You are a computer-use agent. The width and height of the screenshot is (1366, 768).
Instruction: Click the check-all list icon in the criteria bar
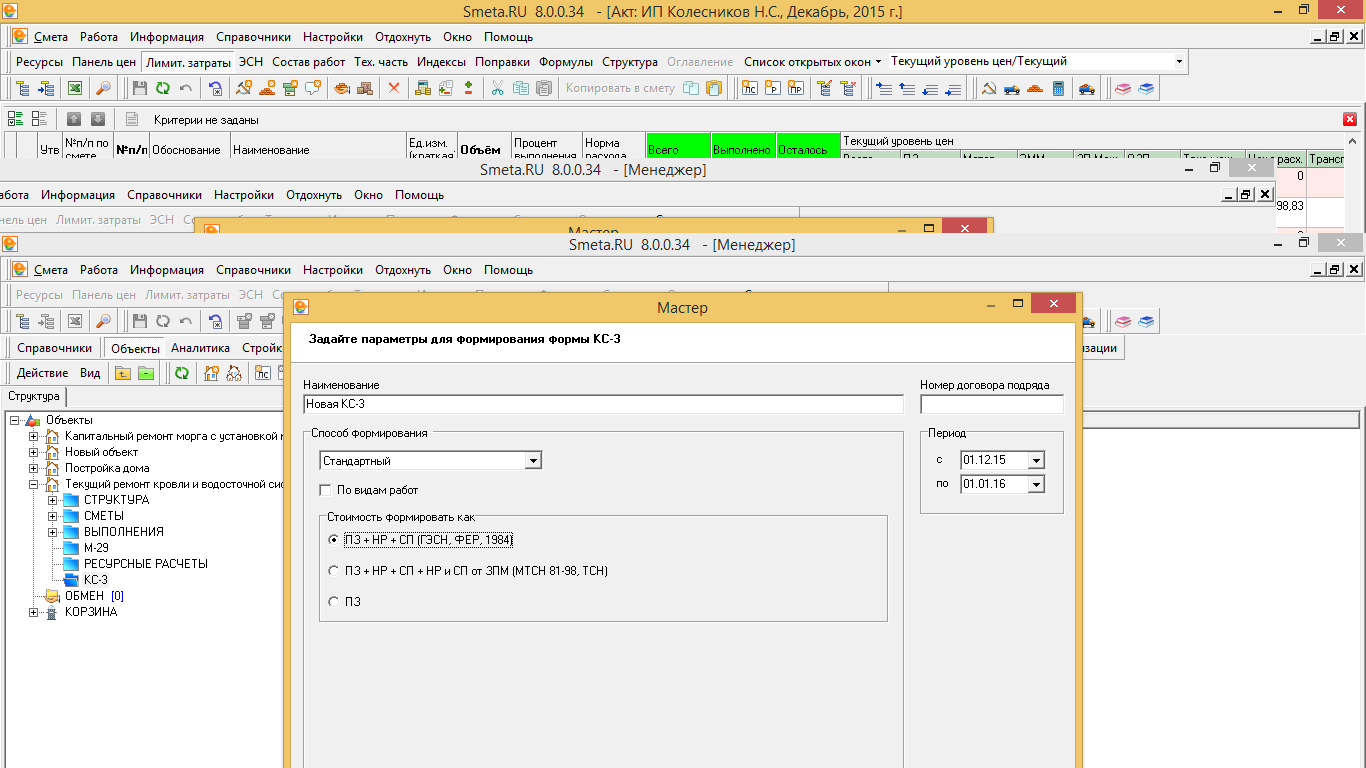pos(15,119)
